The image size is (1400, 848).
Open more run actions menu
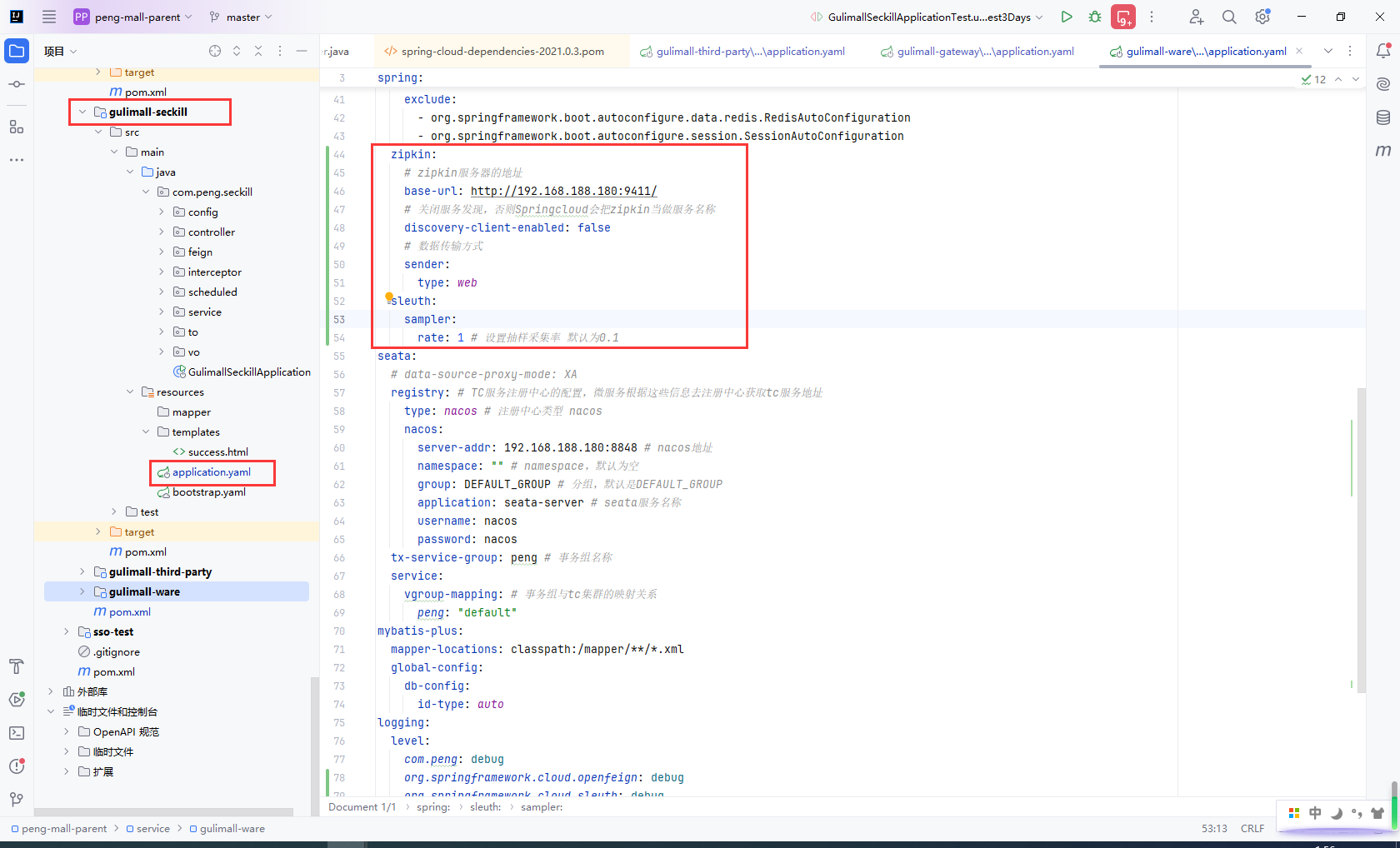[1152, 17]
